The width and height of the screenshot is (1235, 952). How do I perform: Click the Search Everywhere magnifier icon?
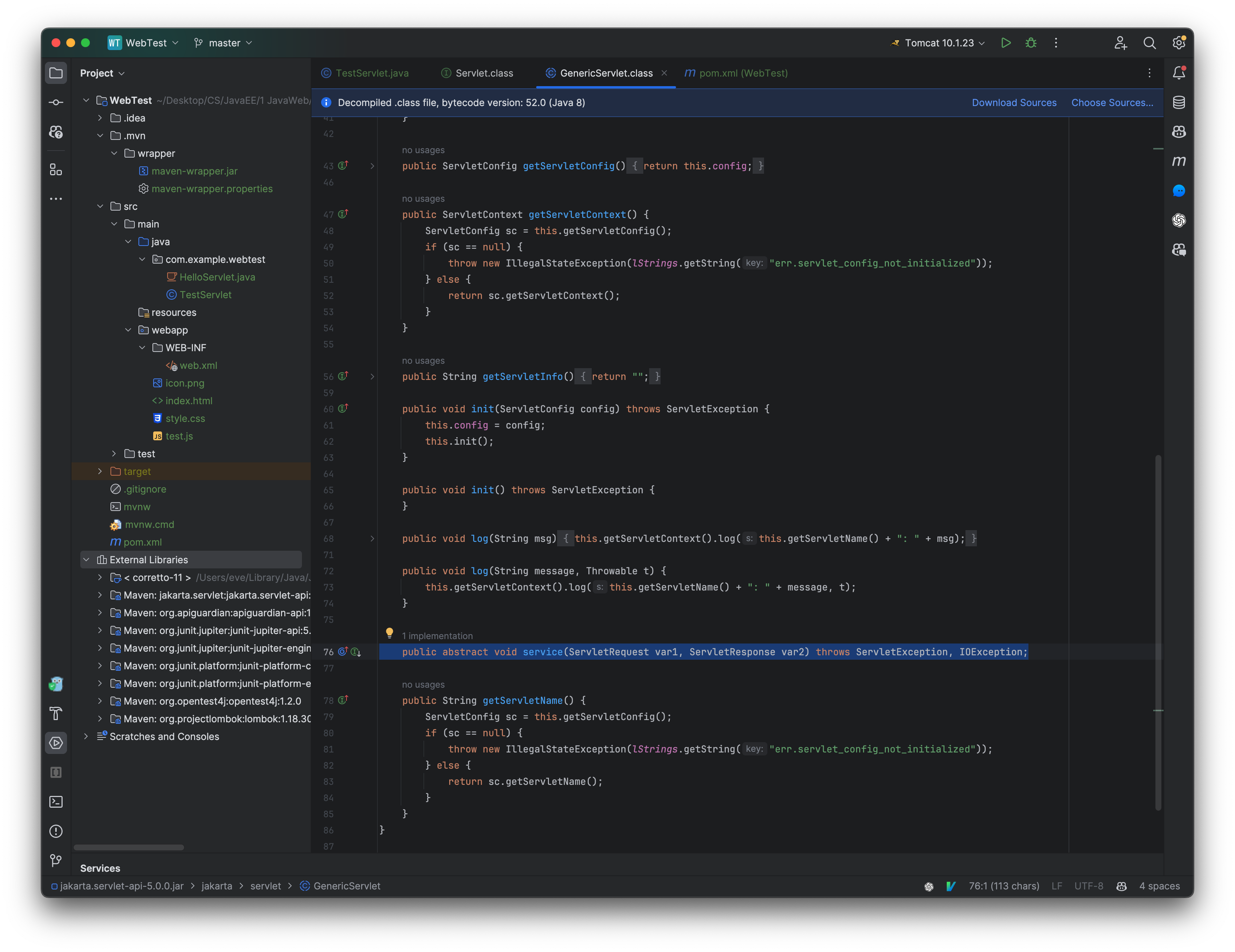coord(1149,43)
